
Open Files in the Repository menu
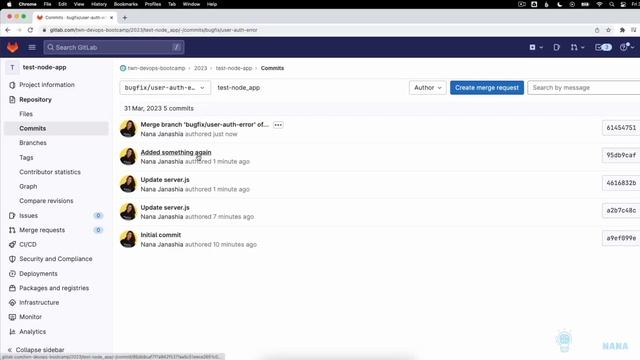[26, 114]
